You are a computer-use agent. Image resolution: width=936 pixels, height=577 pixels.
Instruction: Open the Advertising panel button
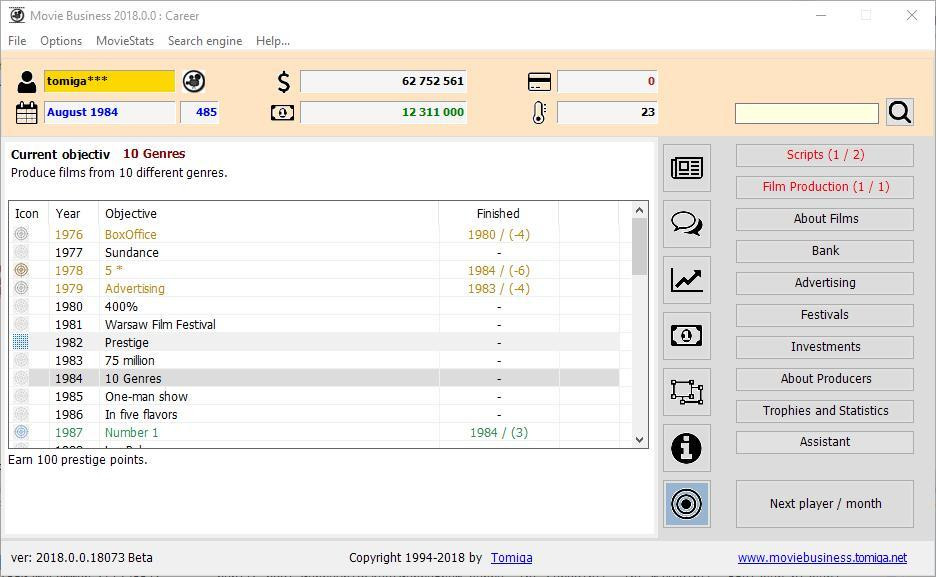[824, 283]
